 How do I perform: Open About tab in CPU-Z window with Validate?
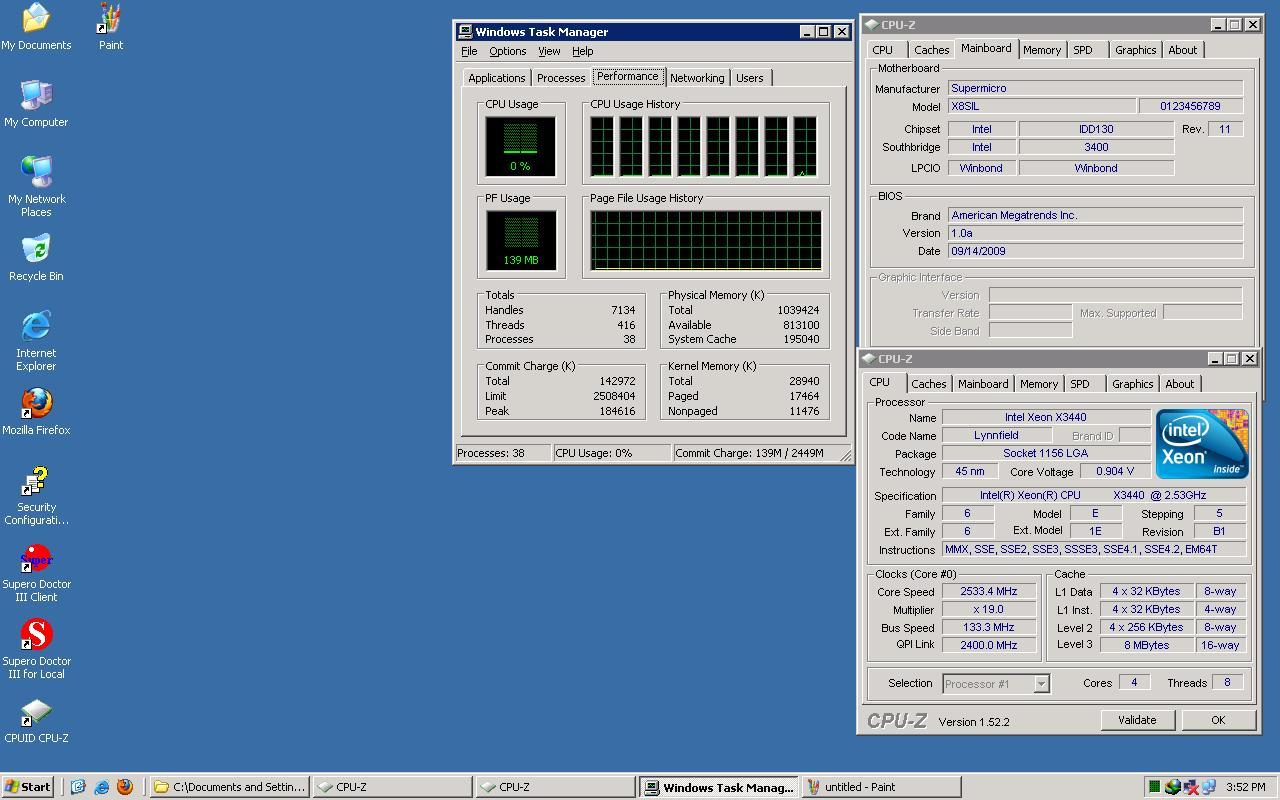pyautogui.click(x=1180, y=384)
